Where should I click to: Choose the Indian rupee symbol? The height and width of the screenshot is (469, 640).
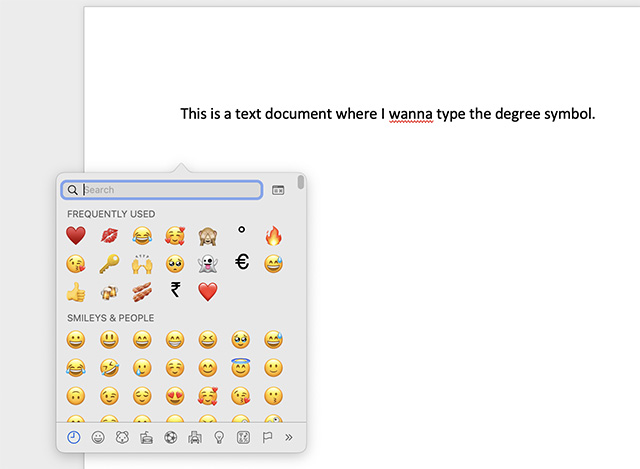point(175,291)
